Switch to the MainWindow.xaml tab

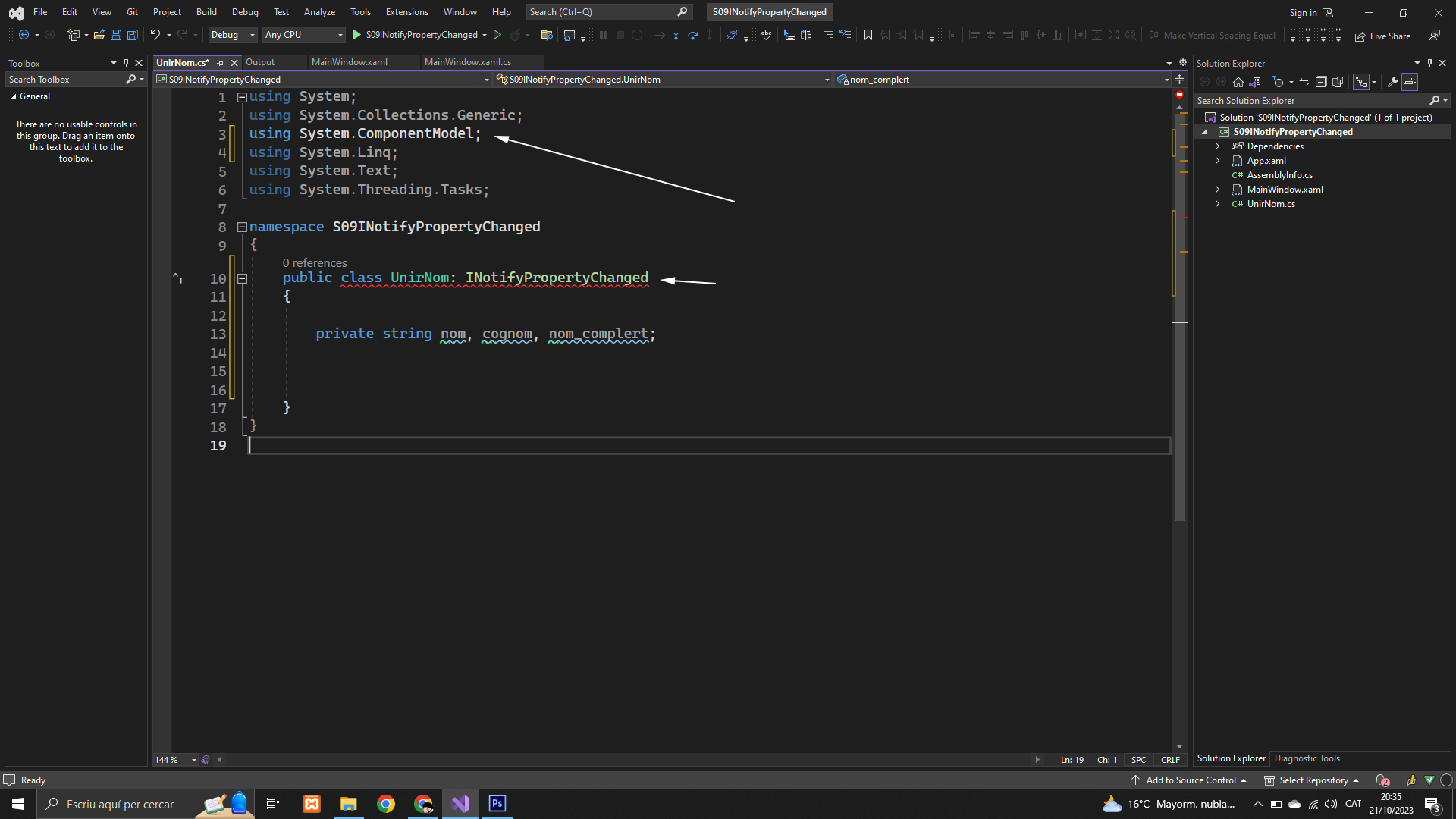pos(350,62)
